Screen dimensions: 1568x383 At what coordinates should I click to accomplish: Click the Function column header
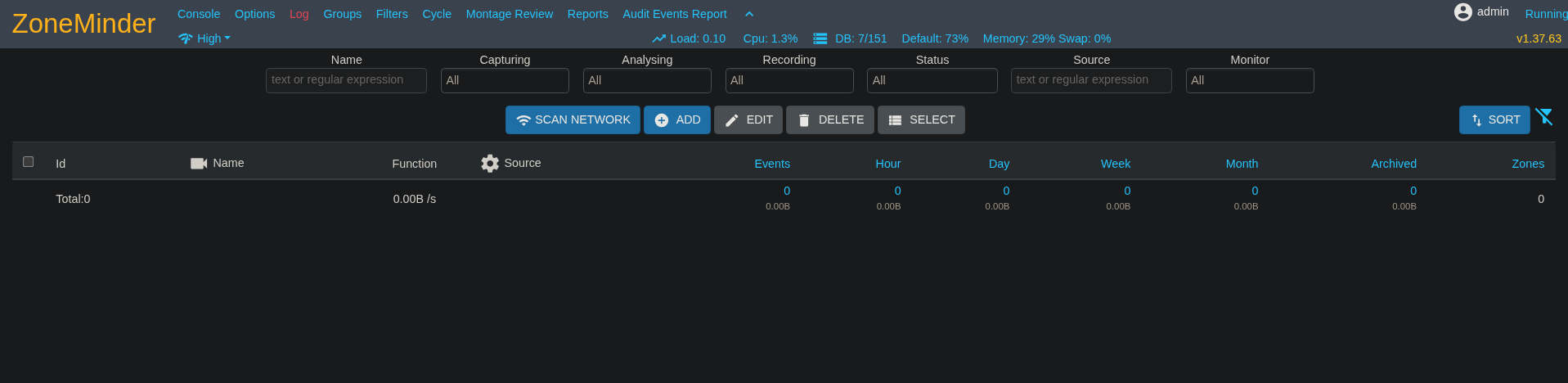pos(415,164)
